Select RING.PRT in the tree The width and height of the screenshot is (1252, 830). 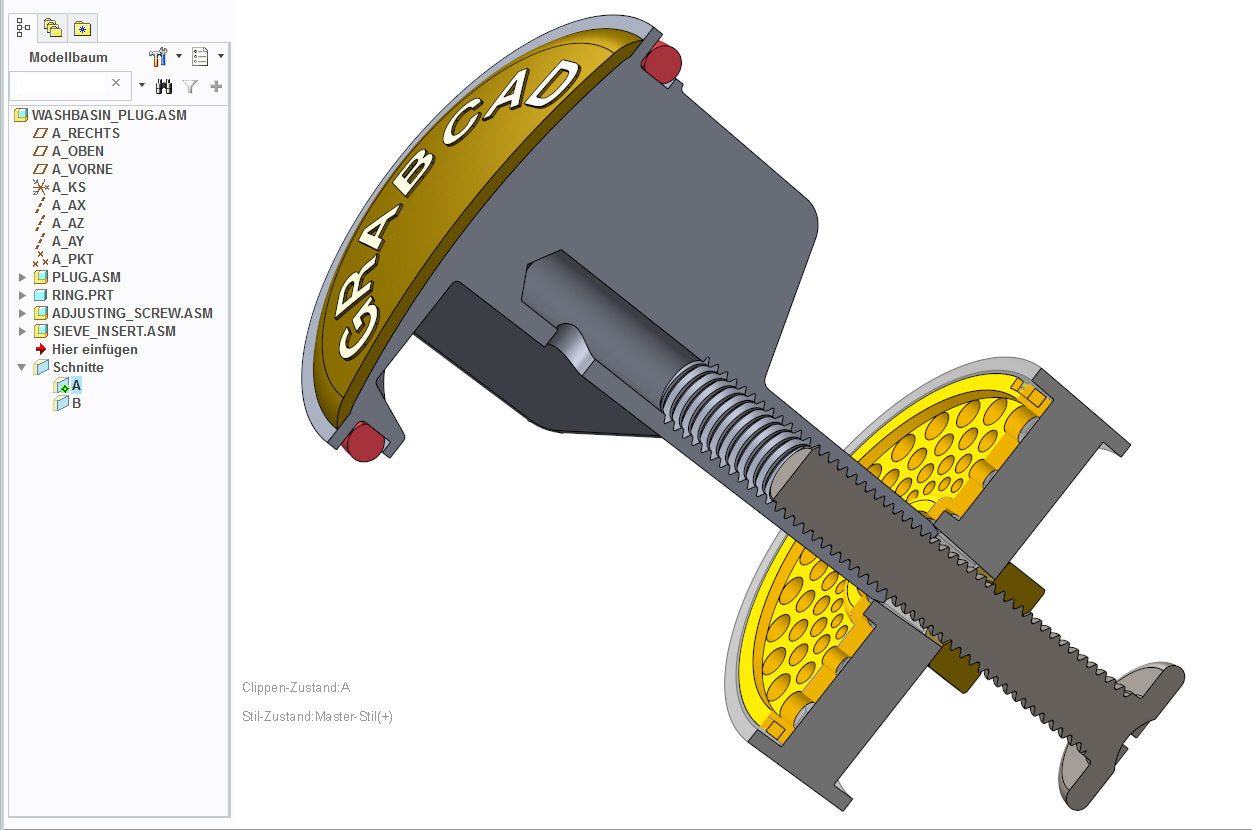tap(83, 295)
